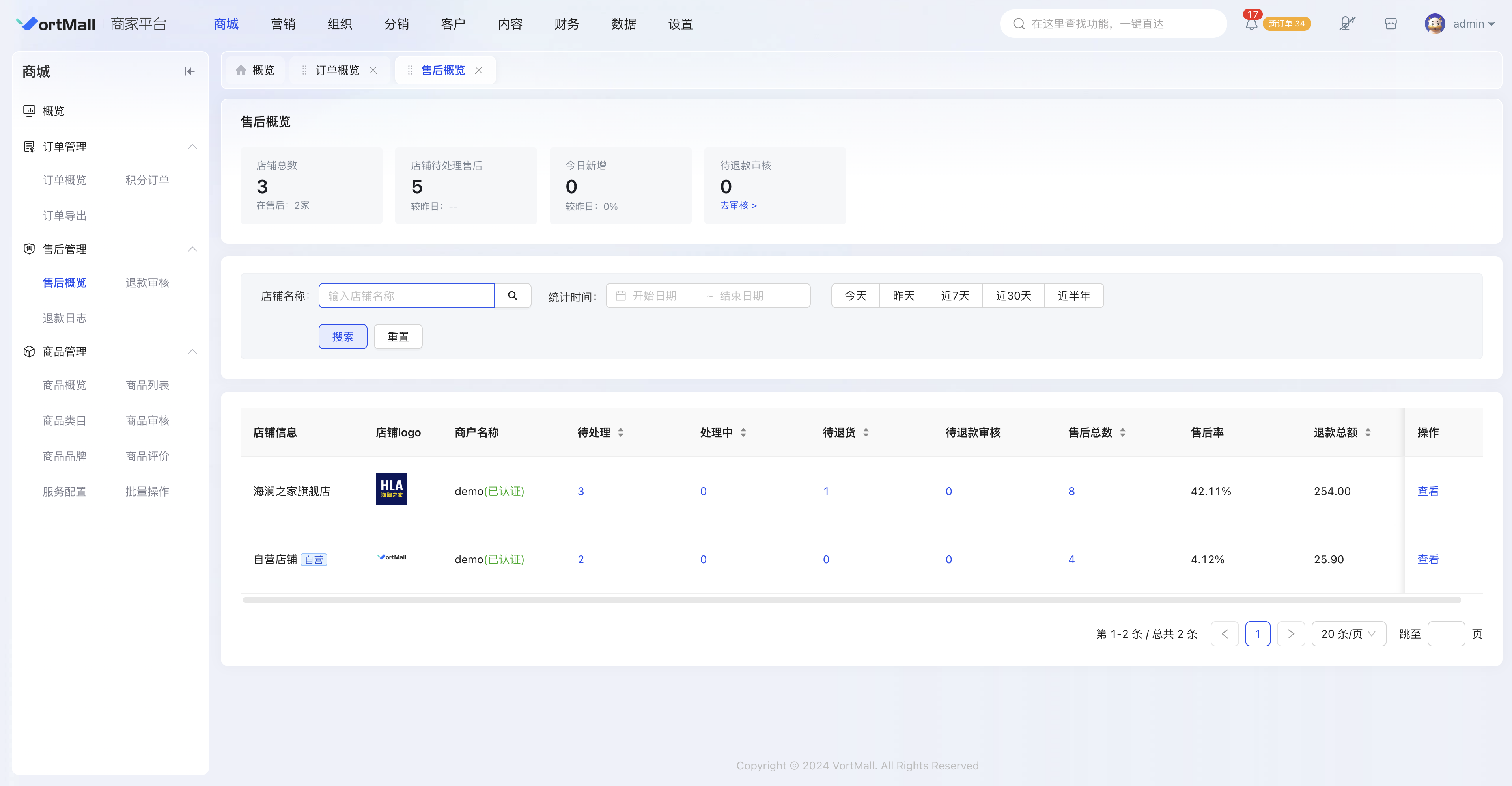Collapse the 商城 sidebar panel
This screenshot has height=786, width=1512.
tap(189, 72)
